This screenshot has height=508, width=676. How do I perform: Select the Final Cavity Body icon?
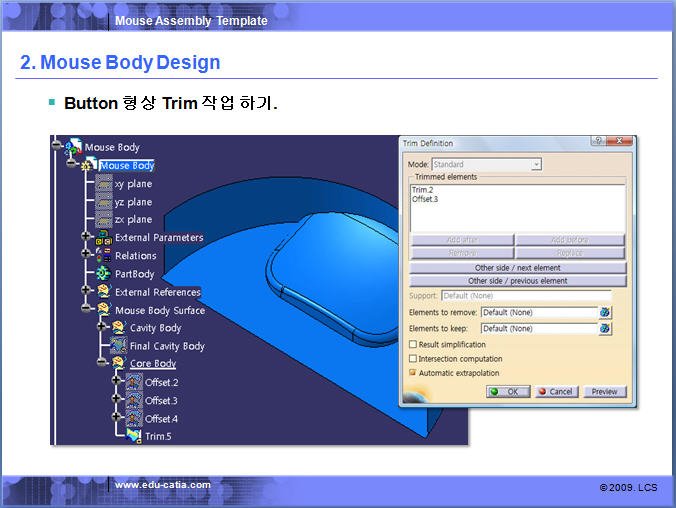118,346
